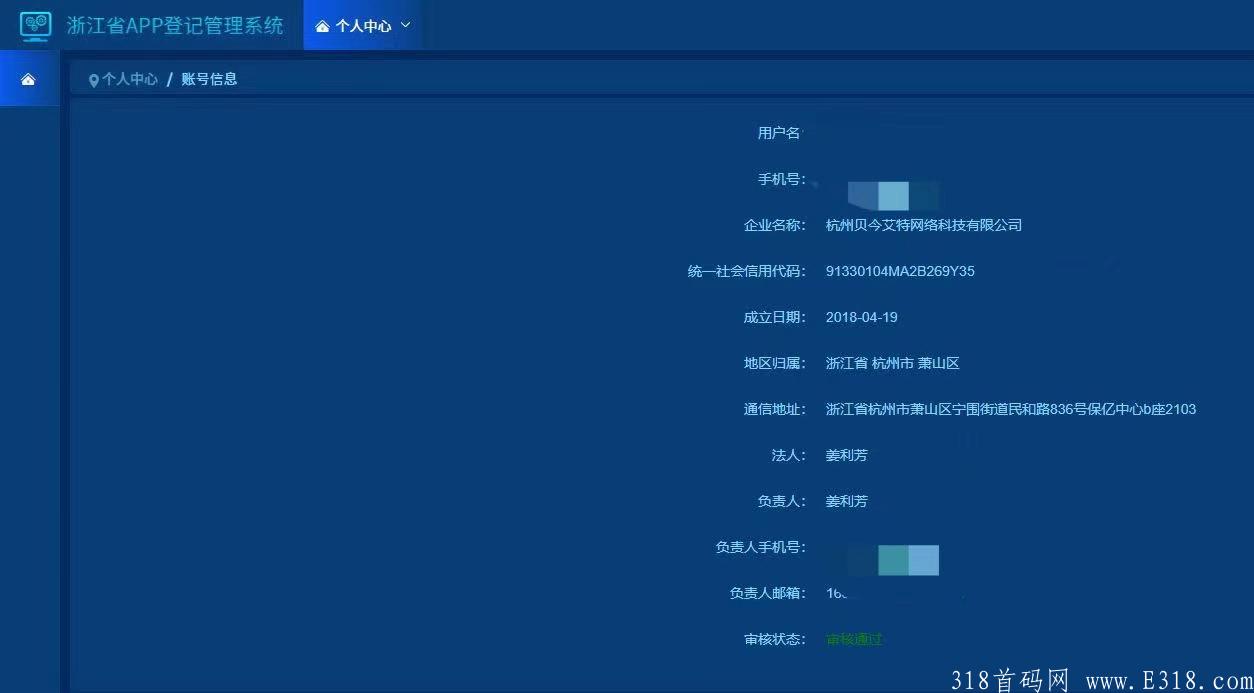The height and width of the screenshot is (693, 1254).
Task: Click the 通信地址 label
Action: tap(775, 409)
